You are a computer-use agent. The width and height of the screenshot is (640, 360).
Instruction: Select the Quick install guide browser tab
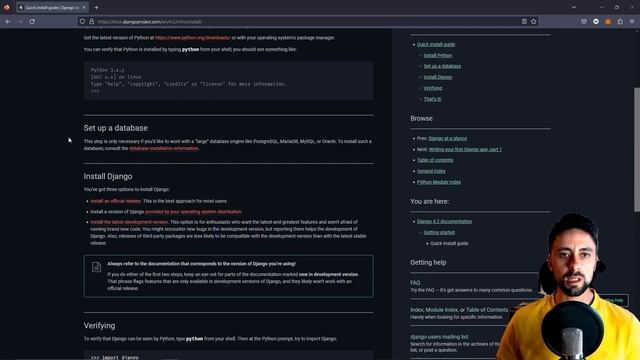click(52, 7)
